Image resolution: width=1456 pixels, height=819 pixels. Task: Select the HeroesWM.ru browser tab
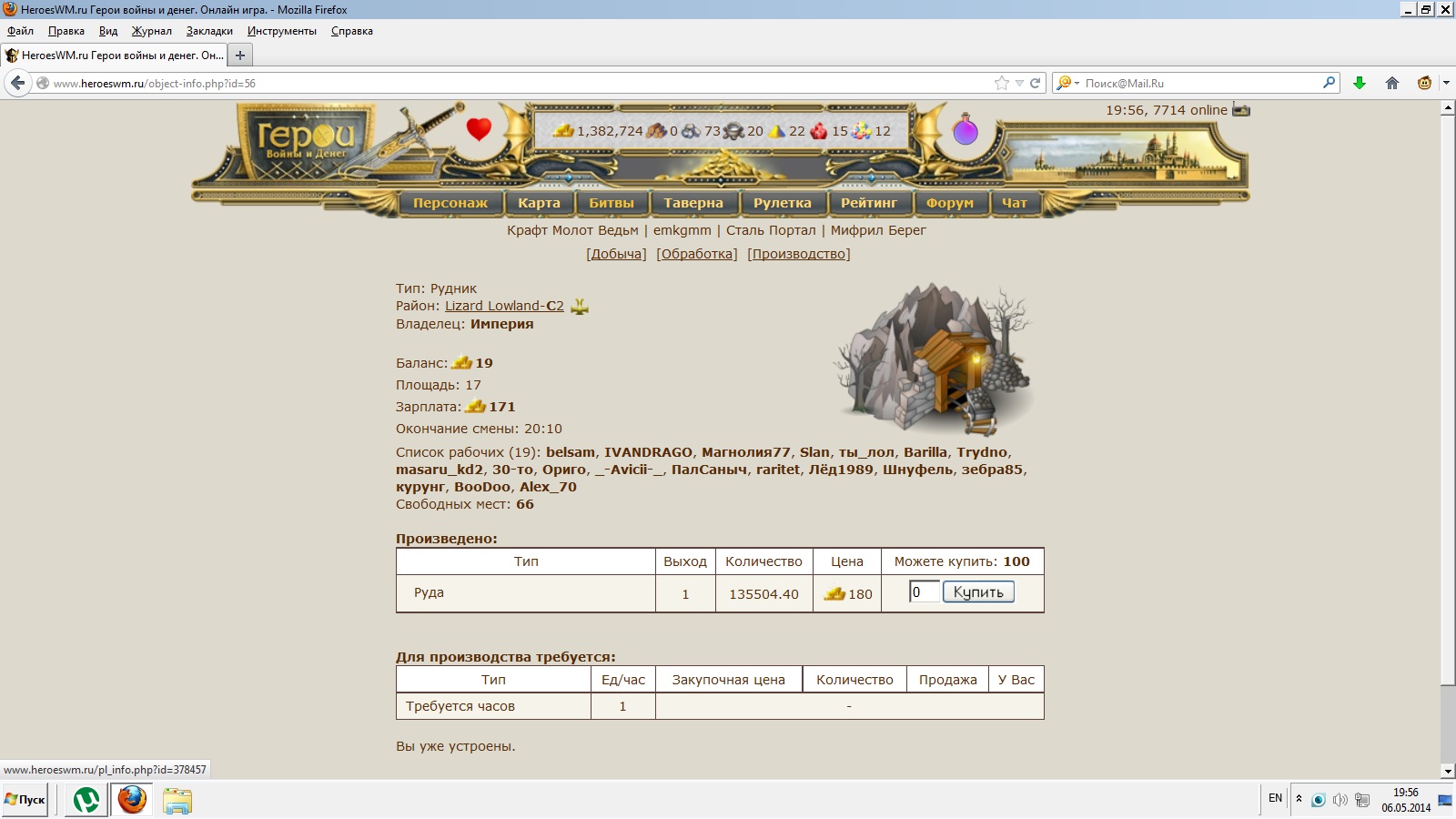(x=114, y=56)
